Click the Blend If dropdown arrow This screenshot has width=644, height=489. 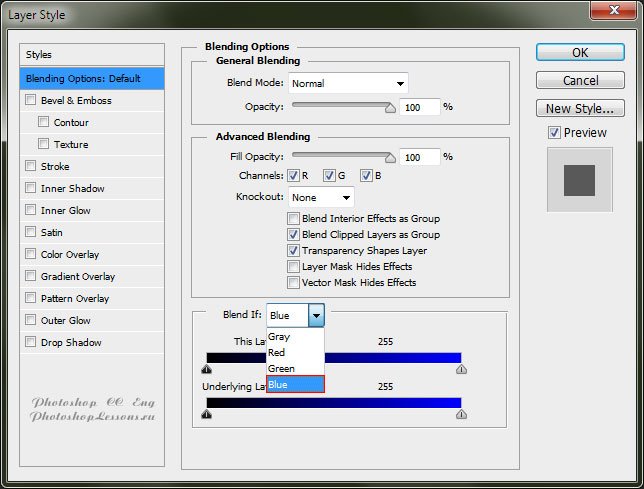[x=315, y=315]
